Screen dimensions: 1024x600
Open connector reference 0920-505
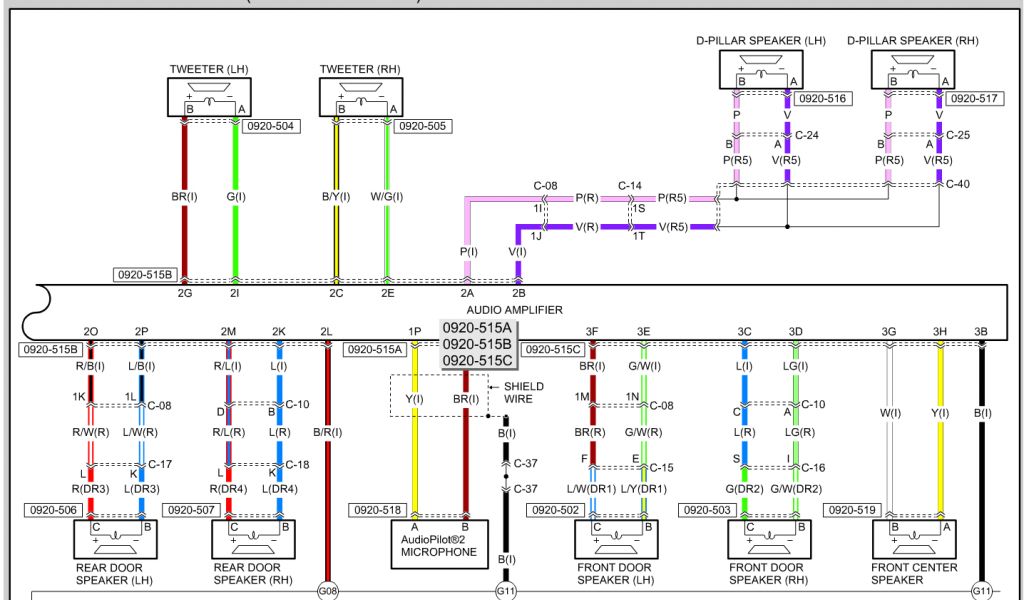[424, 126]
